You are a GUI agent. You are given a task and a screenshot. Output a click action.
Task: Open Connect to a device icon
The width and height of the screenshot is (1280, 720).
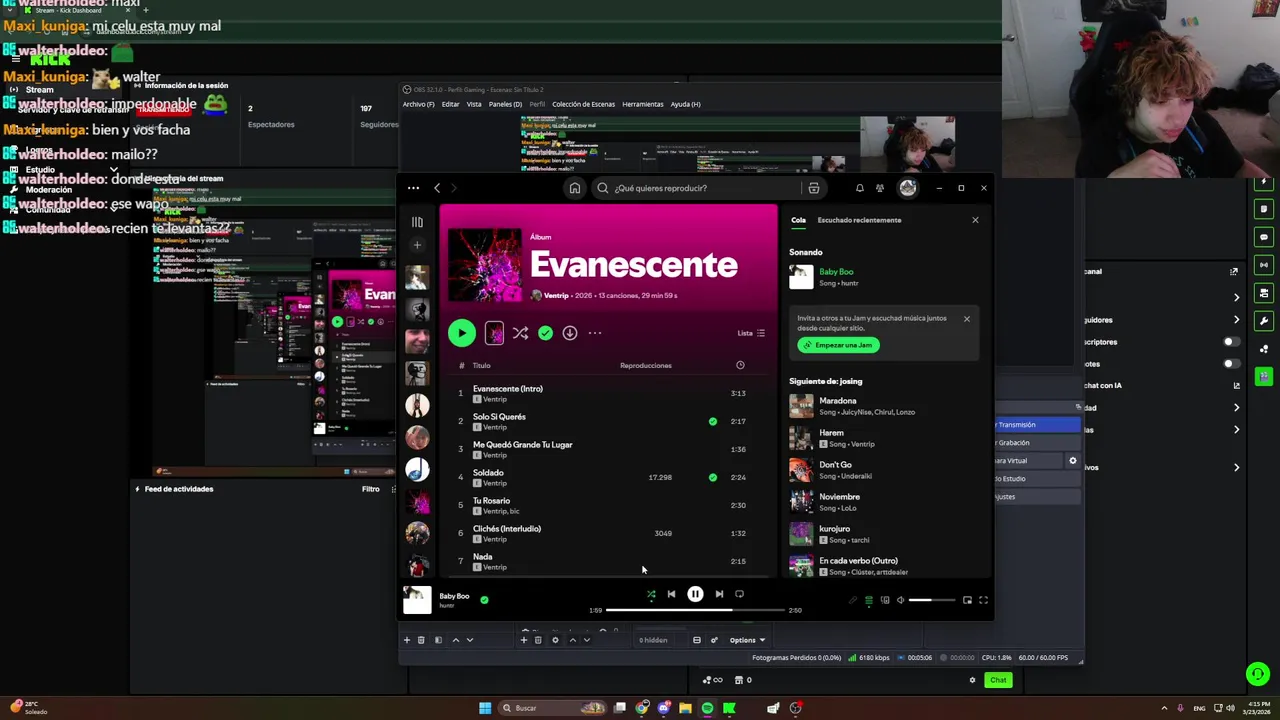(885, 600)
